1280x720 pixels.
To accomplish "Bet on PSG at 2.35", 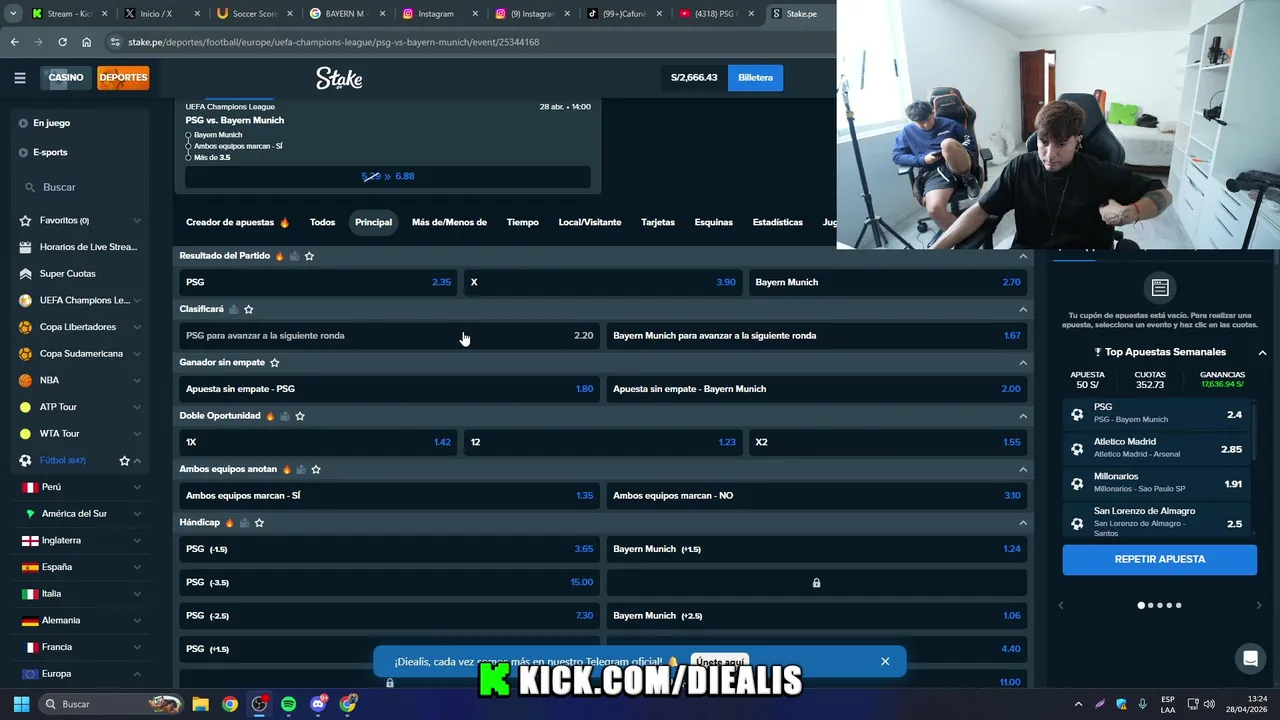I will pyautogui.click(x=318, y=282).
